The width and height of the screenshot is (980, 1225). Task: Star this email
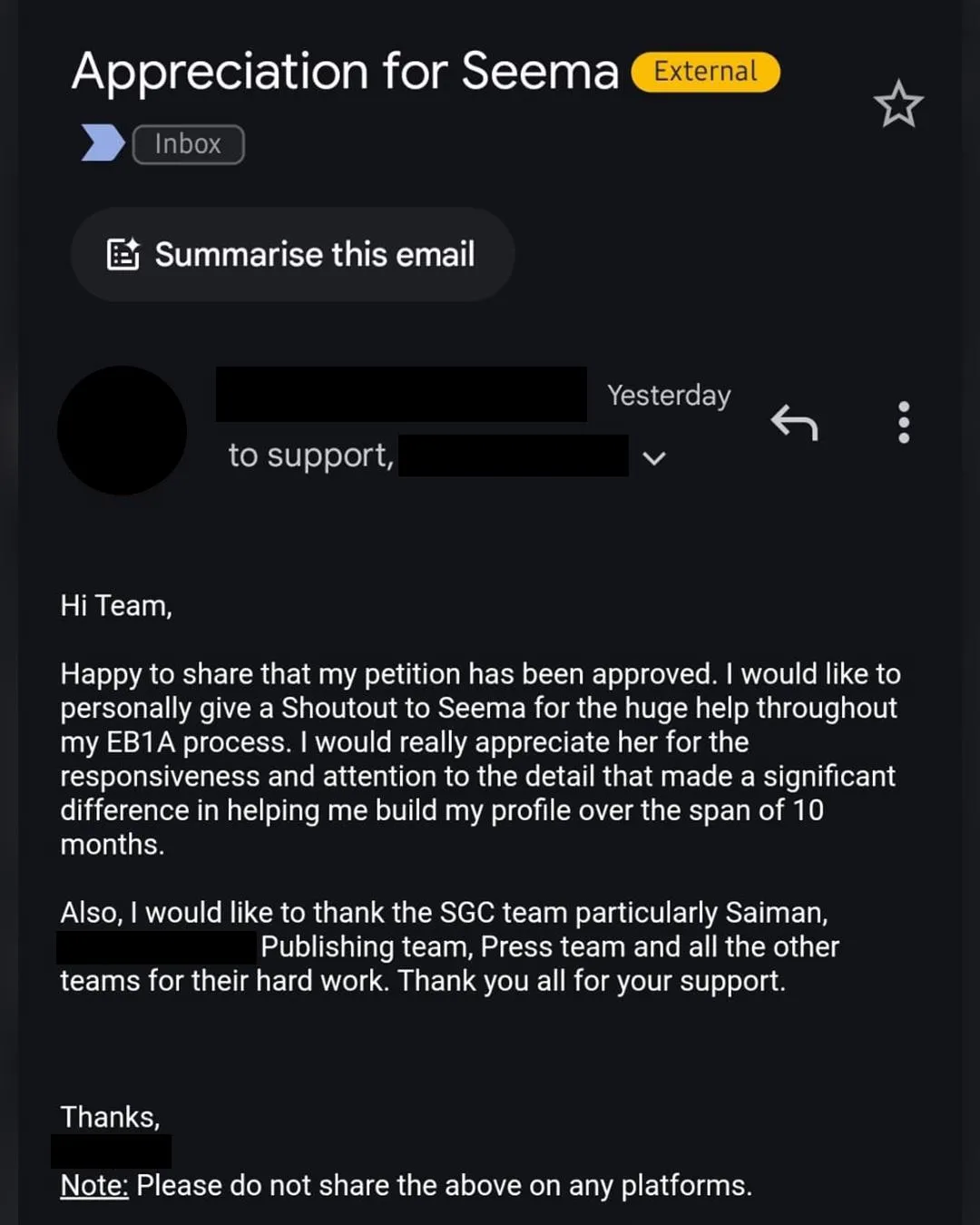coord(898,104)
